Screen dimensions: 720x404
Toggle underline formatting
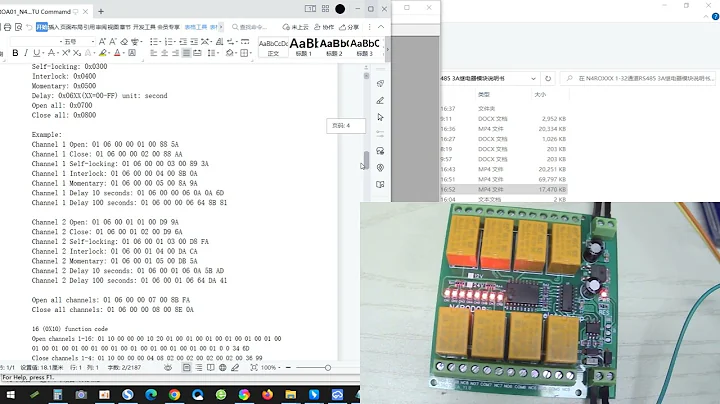pyautogui.click(x=36, y=53)
